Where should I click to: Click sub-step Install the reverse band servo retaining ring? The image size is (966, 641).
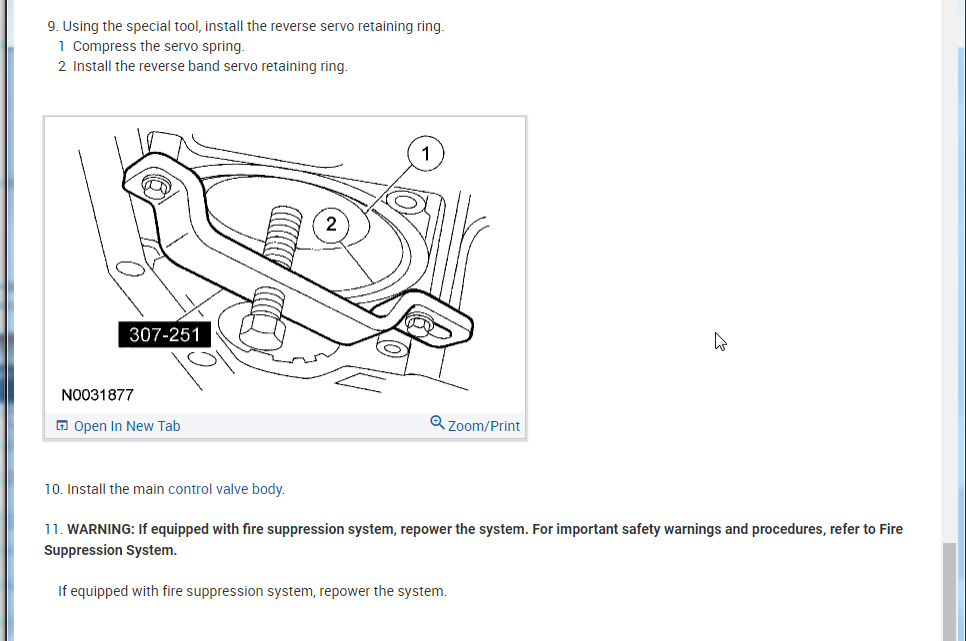tap(203, 66)
